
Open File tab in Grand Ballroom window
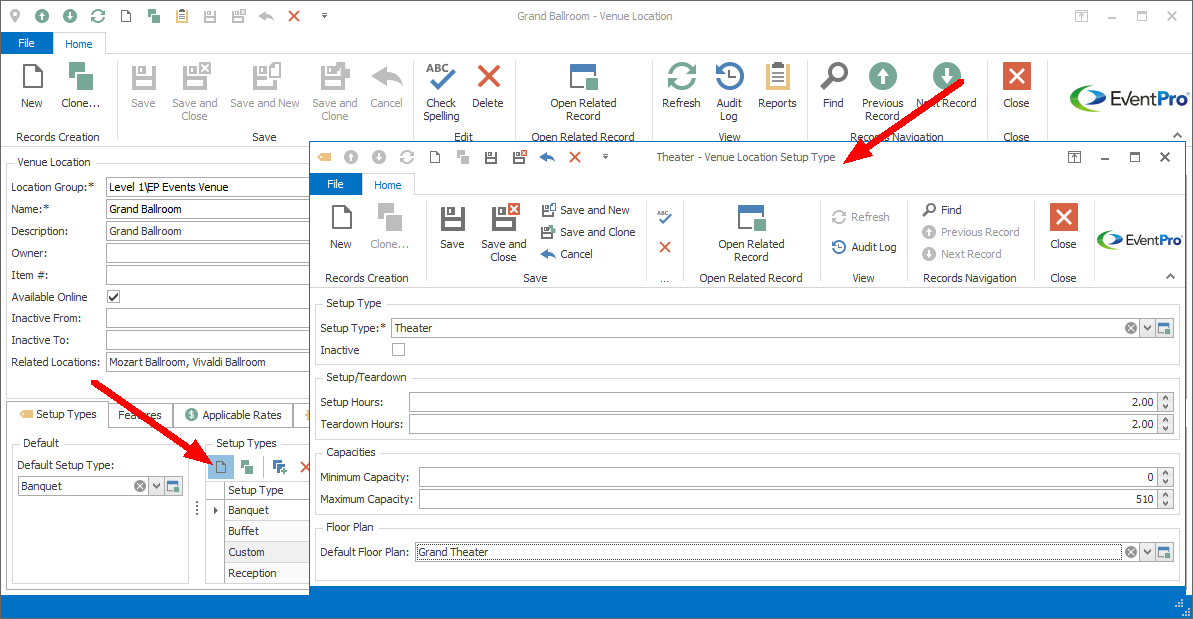coord(27,43)
